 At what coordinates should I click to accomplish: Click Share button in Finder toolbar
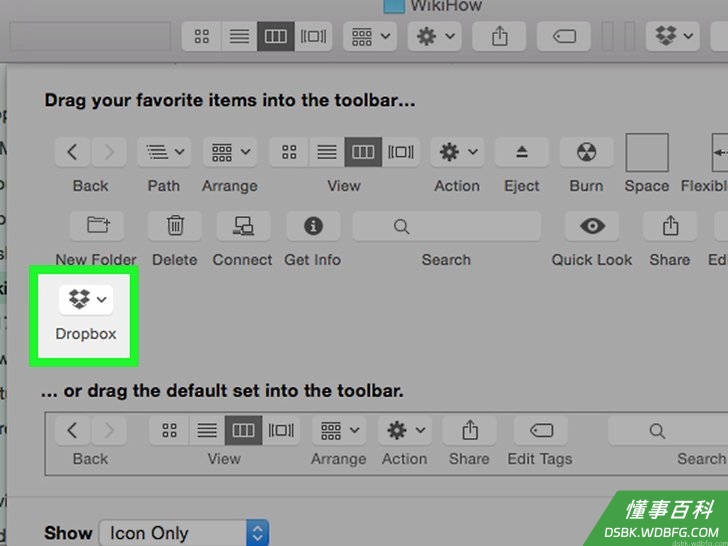click(499, 36)
